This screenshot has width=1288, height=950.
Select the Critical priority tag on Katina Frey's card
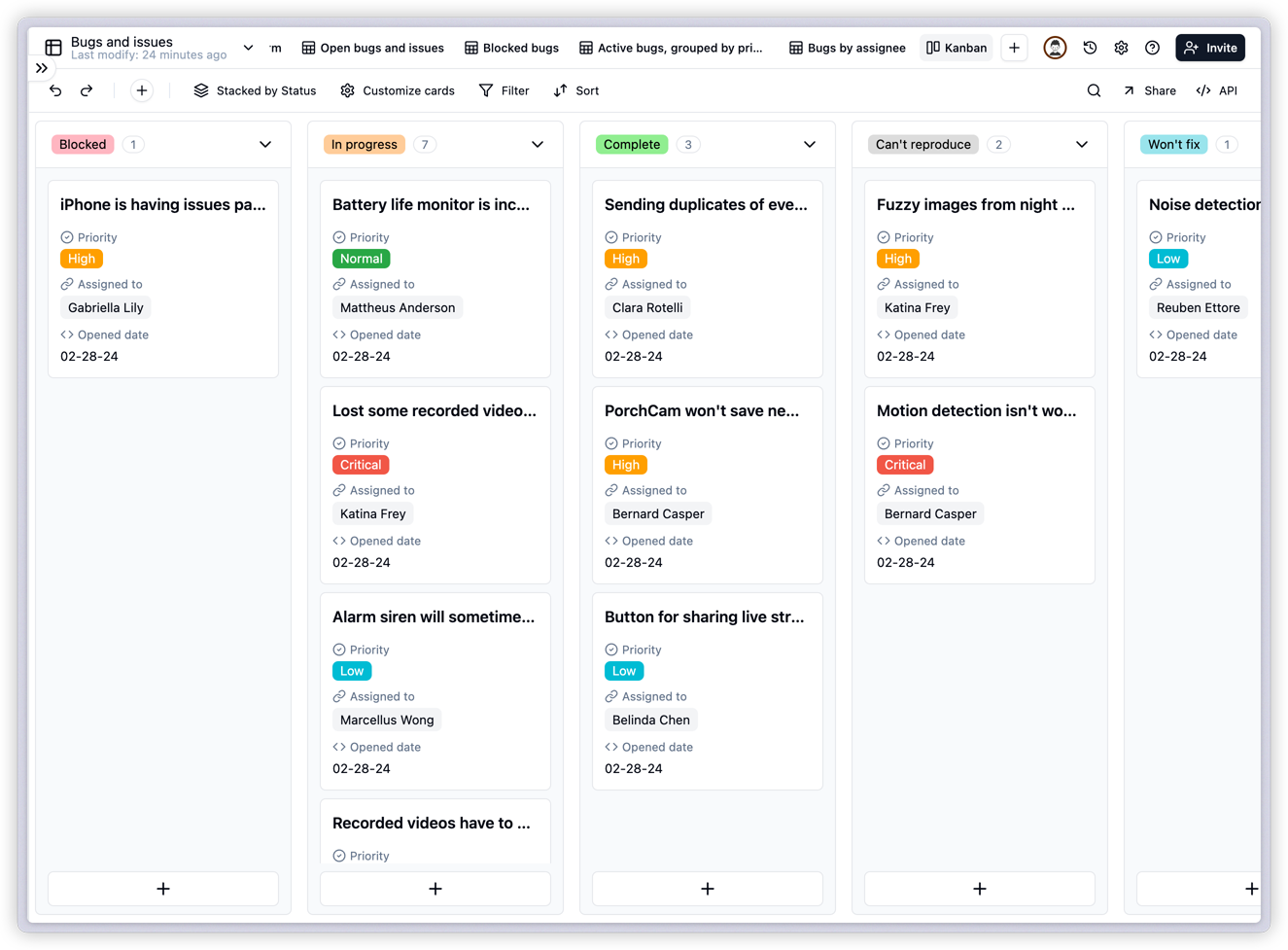coord(360,465)
